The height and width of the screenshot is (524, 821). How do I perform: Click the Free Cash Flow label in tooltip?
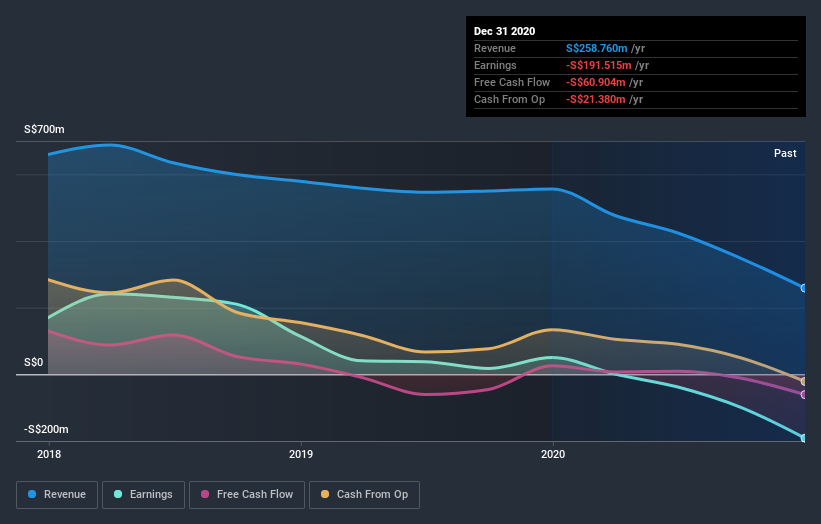[512, 82]
